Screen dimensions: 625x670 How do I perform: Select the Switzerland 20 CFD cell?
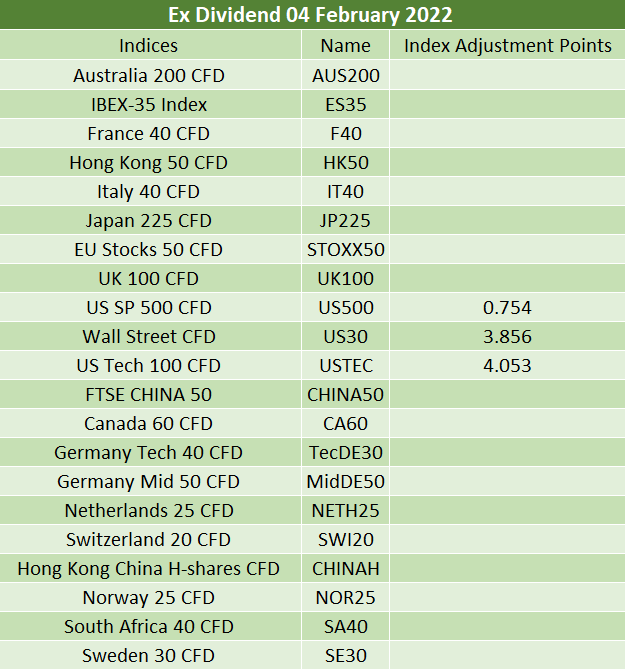(x=150, y=539)
